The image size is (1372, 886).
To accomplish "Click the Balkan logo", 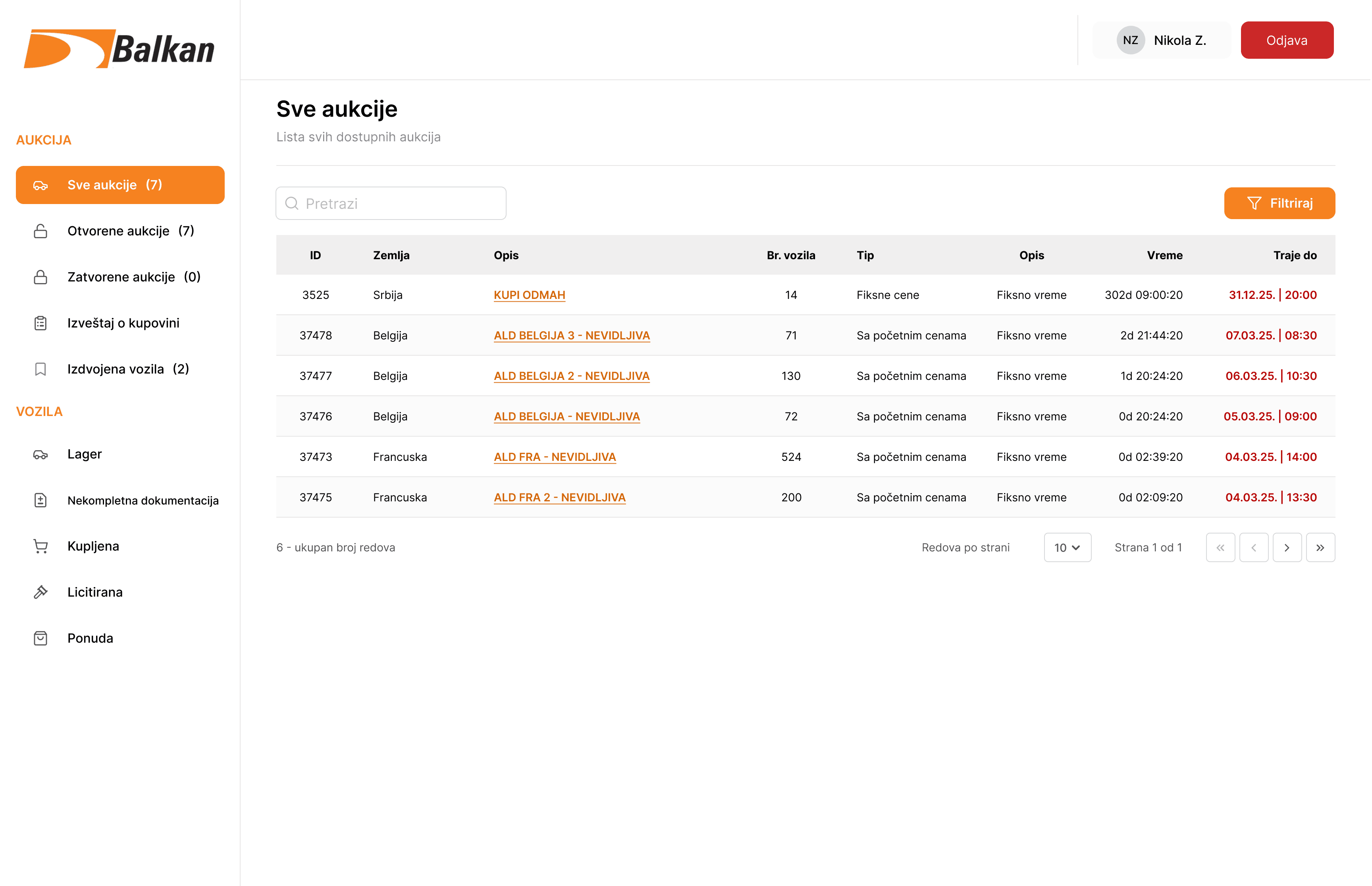I will 119,49.
